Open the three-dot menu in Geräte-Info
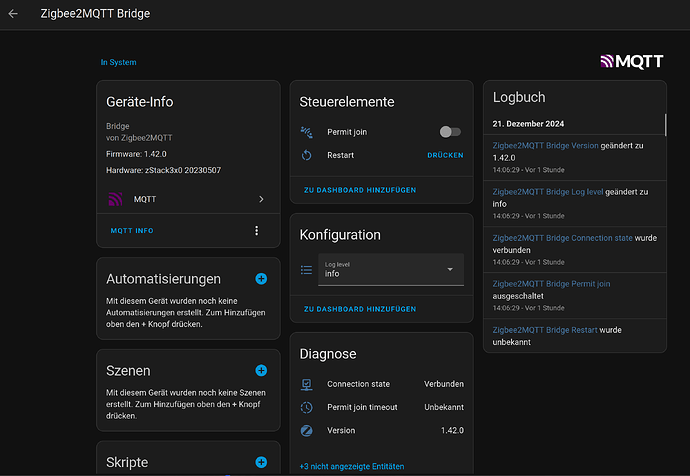 [257, 231]
